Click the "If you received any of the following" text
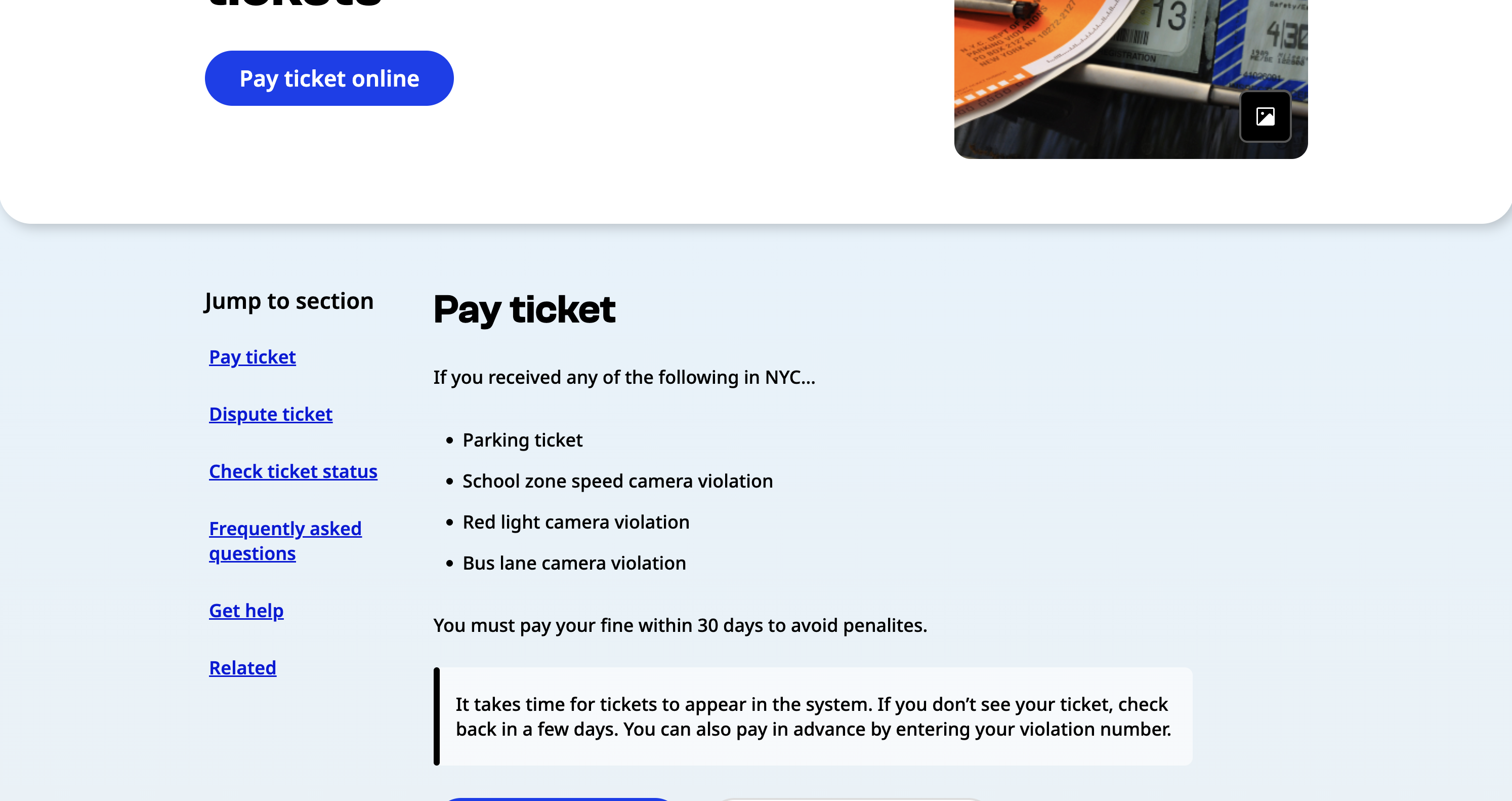Image resolution: width=1512 pixels, height=801 pixels. pos(624,378)
